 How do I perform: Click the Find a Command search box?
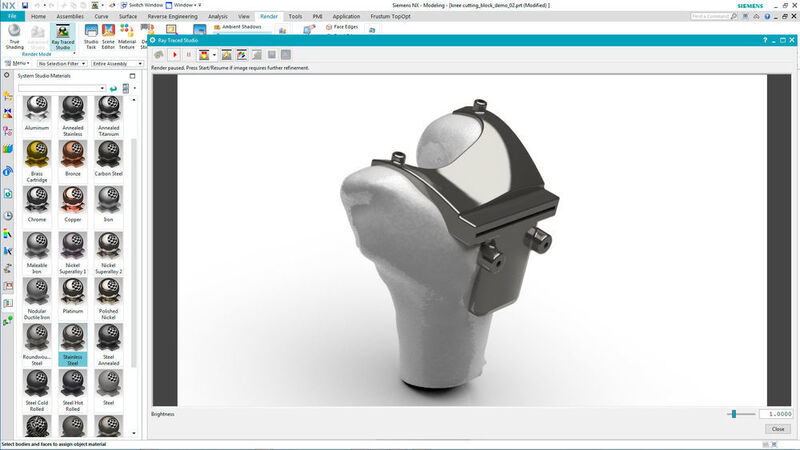pos(713,16)
